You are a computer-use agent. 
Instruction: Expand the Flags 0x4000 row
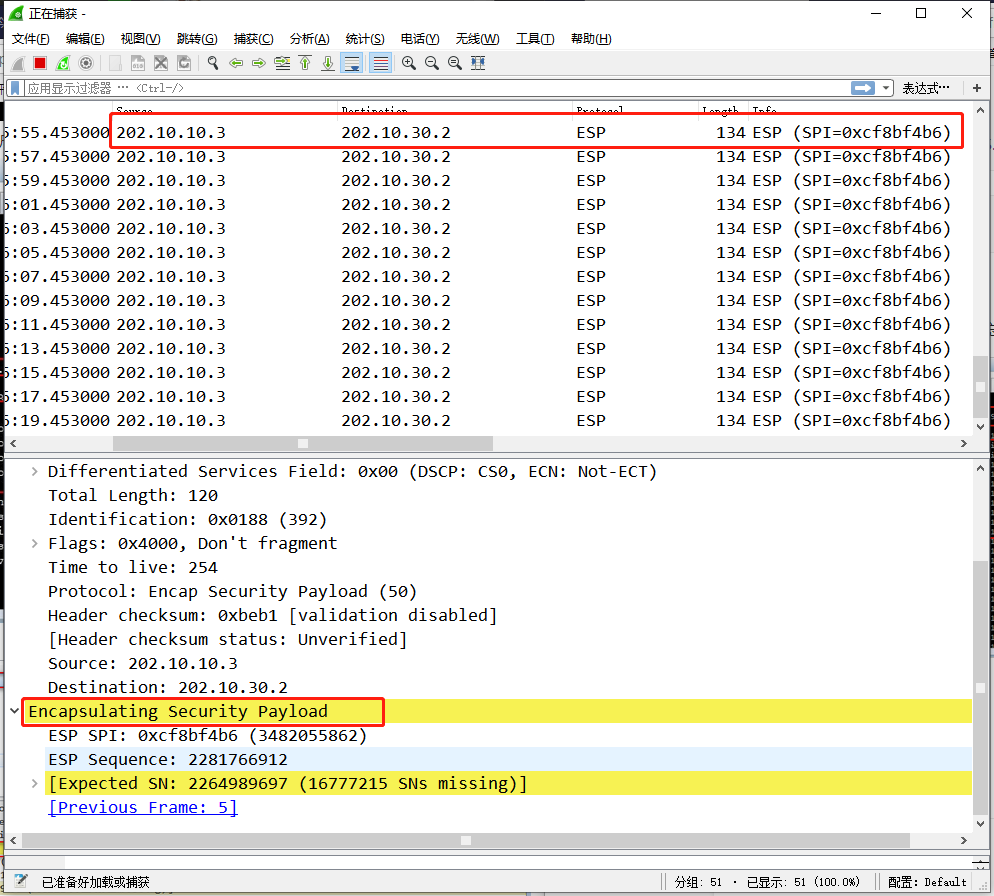pyautogui.click(x=35, y=543)
